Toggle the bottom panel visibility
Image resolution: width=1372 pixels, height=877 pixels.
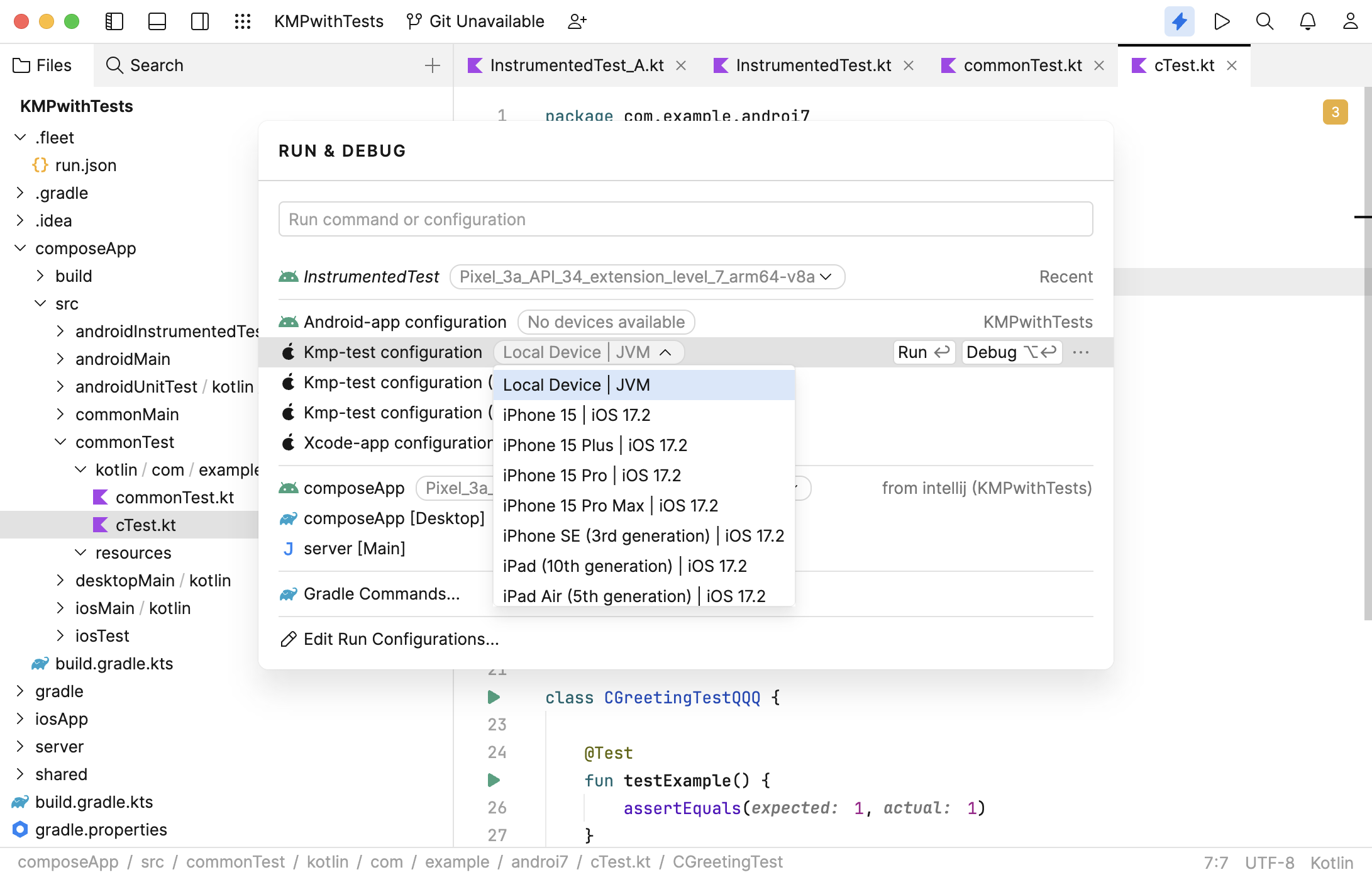(x=157, y=21)
